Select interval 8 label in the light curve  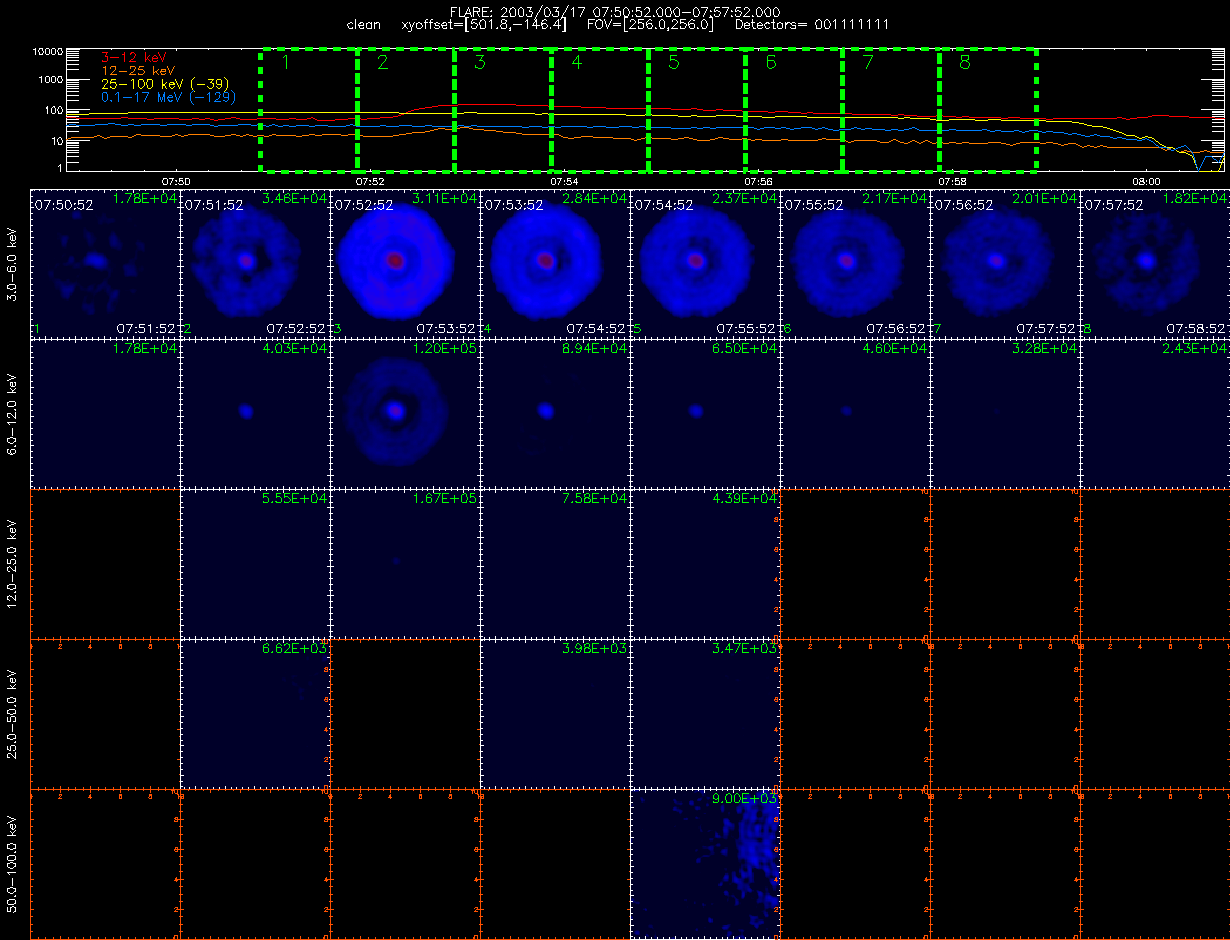click(x=964, y=63)
